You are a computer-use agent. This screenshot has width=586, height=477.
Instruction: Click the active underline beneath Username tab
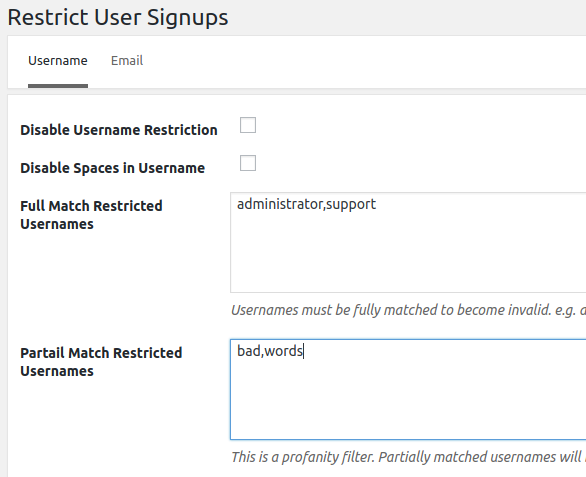(x=58, y=86)
